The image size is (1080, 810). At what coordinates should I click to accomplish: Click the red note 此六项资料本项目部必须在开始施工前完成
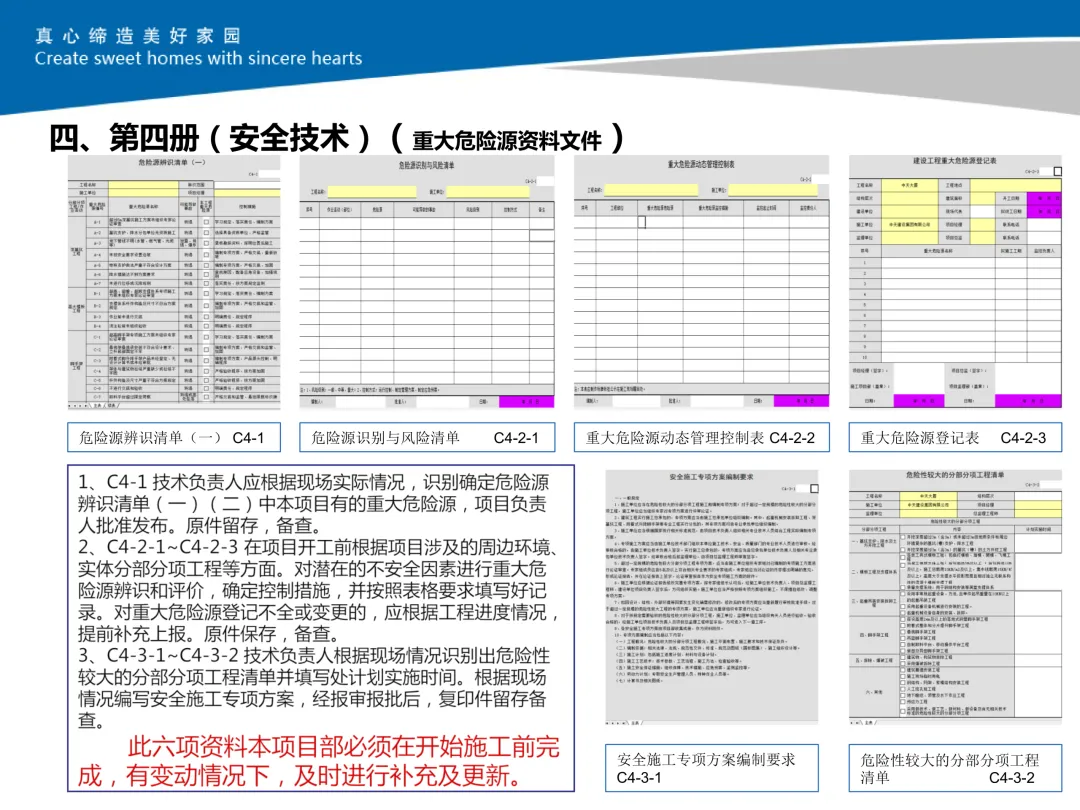[x=318, y=761]
